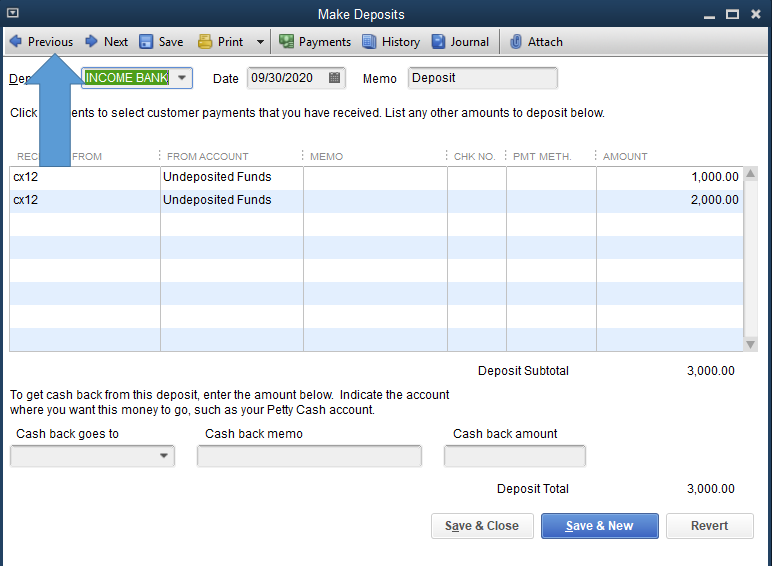Open the Payments to deposit window
This screenshot has height=566, width=772.
coord(315,42)
